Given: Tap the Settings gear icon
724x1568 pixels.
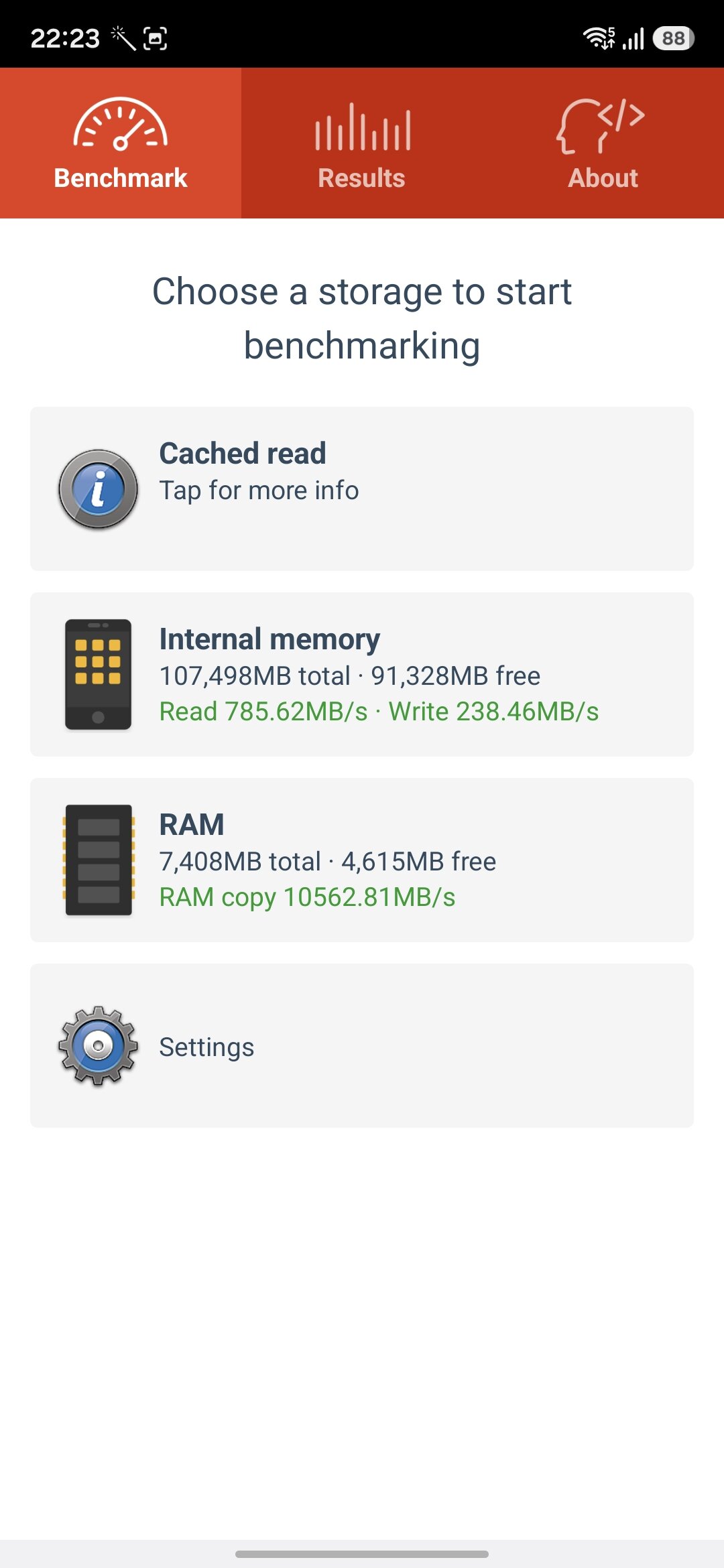Looking at the screenshot, I should [x=99, y=1046].
